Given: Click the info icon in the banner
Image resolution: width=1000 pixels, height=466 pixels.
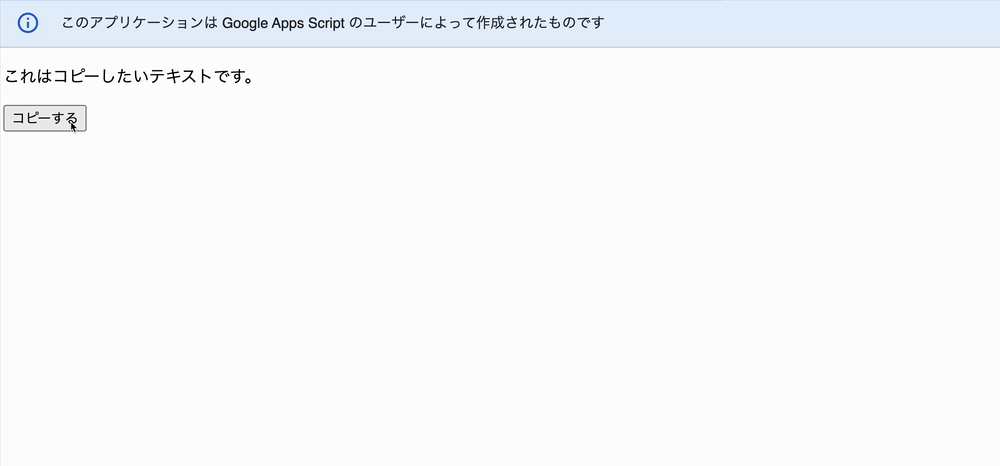Looking at the screenshot, I should tap(28, 23).
